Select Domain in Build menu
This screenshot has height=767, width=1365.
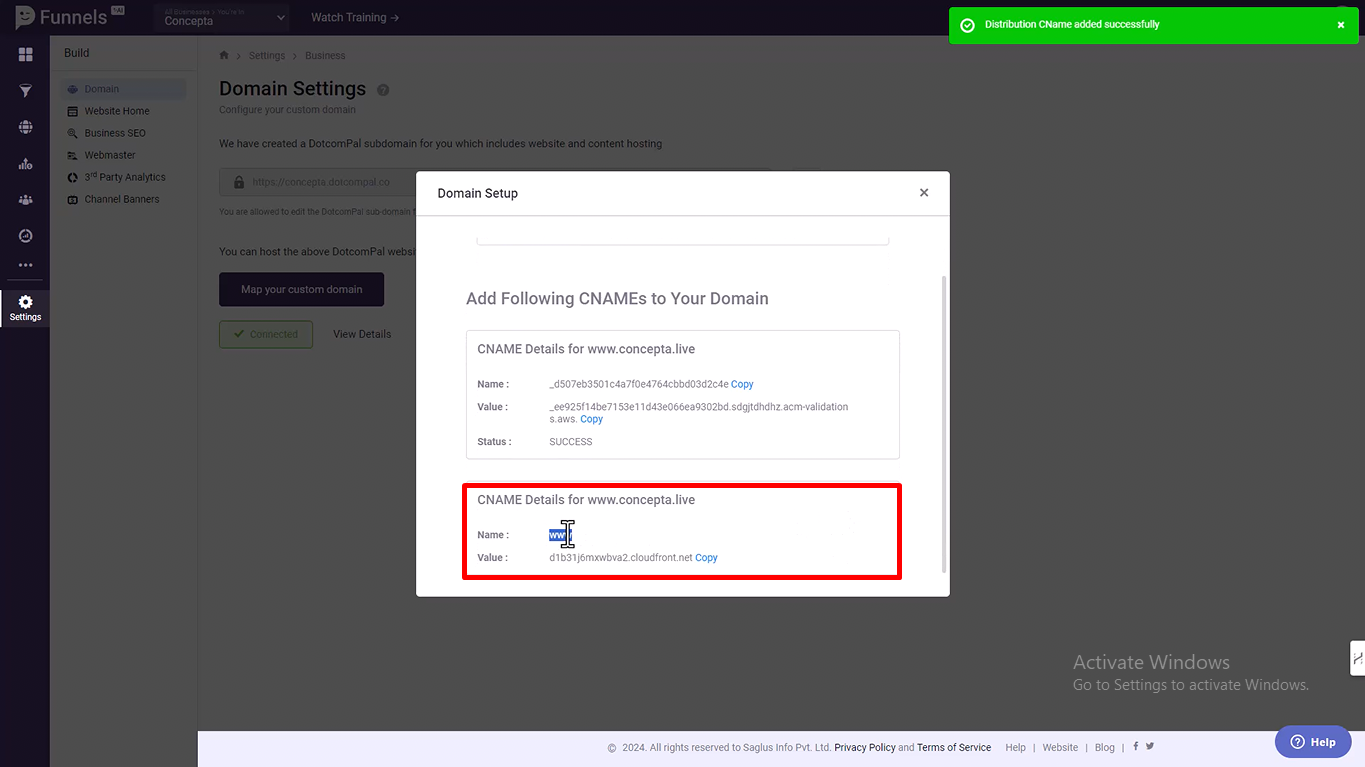point(123,89)
